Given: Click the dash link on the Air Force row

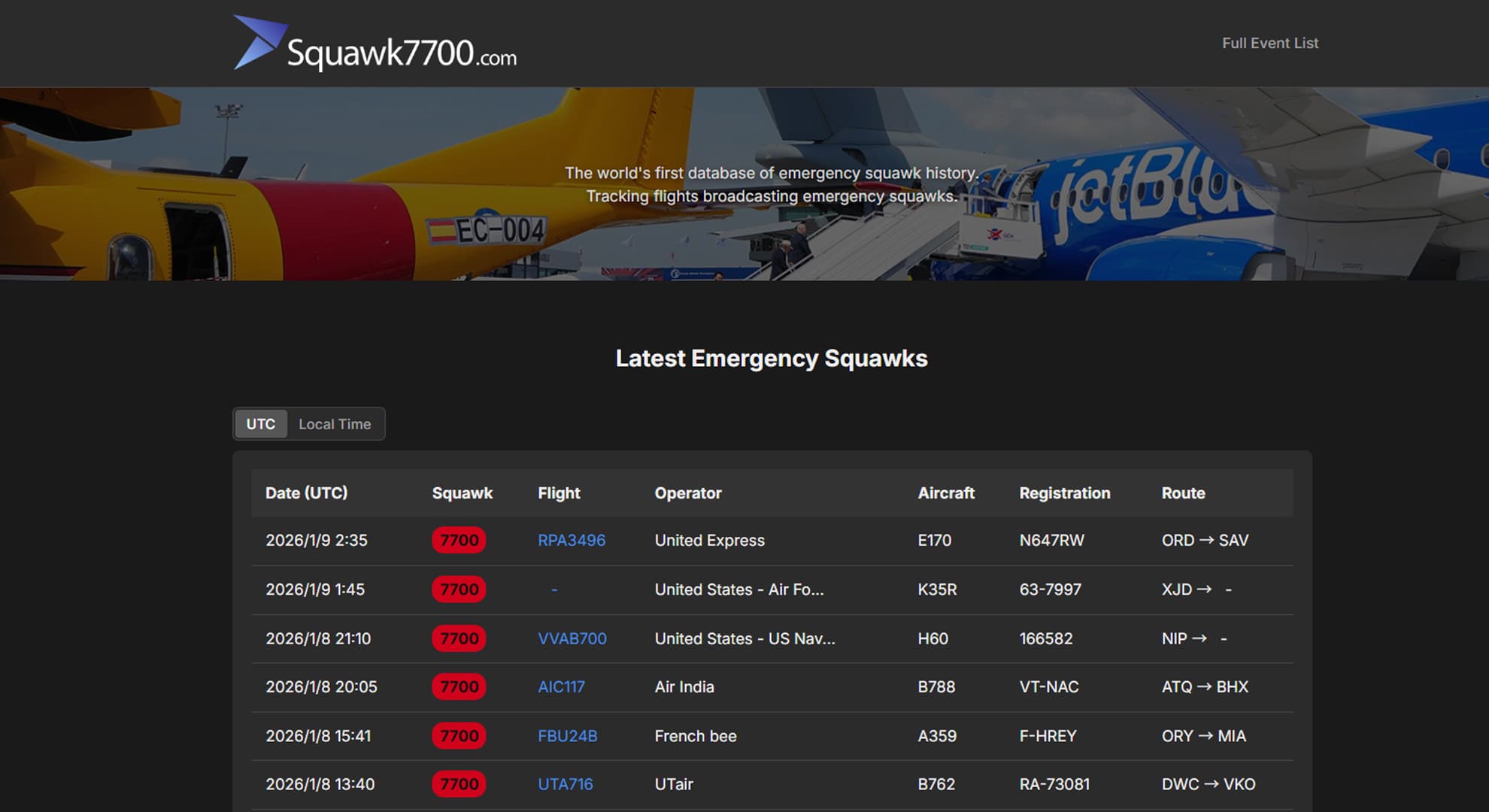Looking at the screenshot, I should [x=554, y=589].
